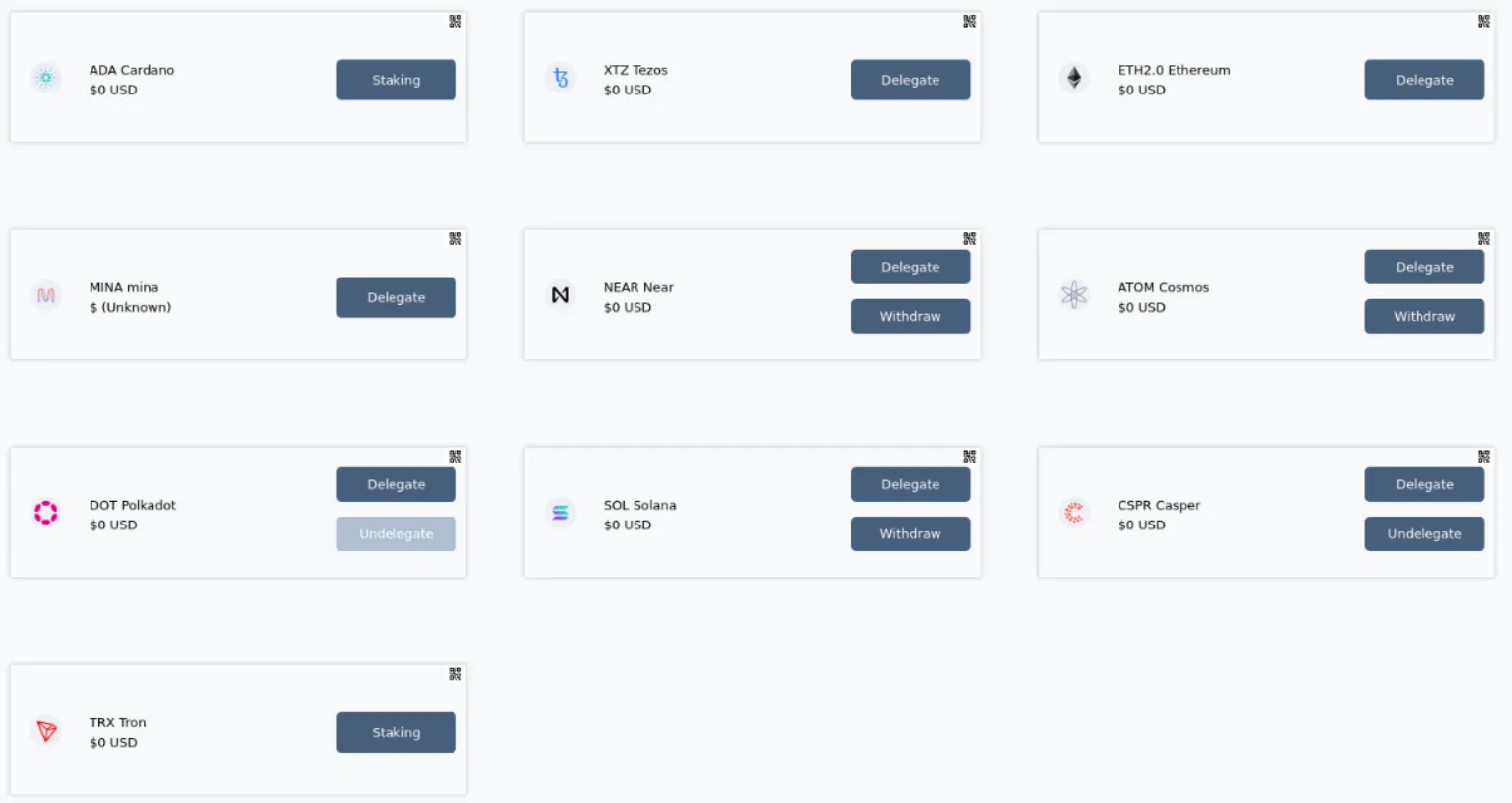Viewport: 1512px width, 803px height.
Task: Show QR code for SOL Solana card
Action: click(x=969, y=456)
